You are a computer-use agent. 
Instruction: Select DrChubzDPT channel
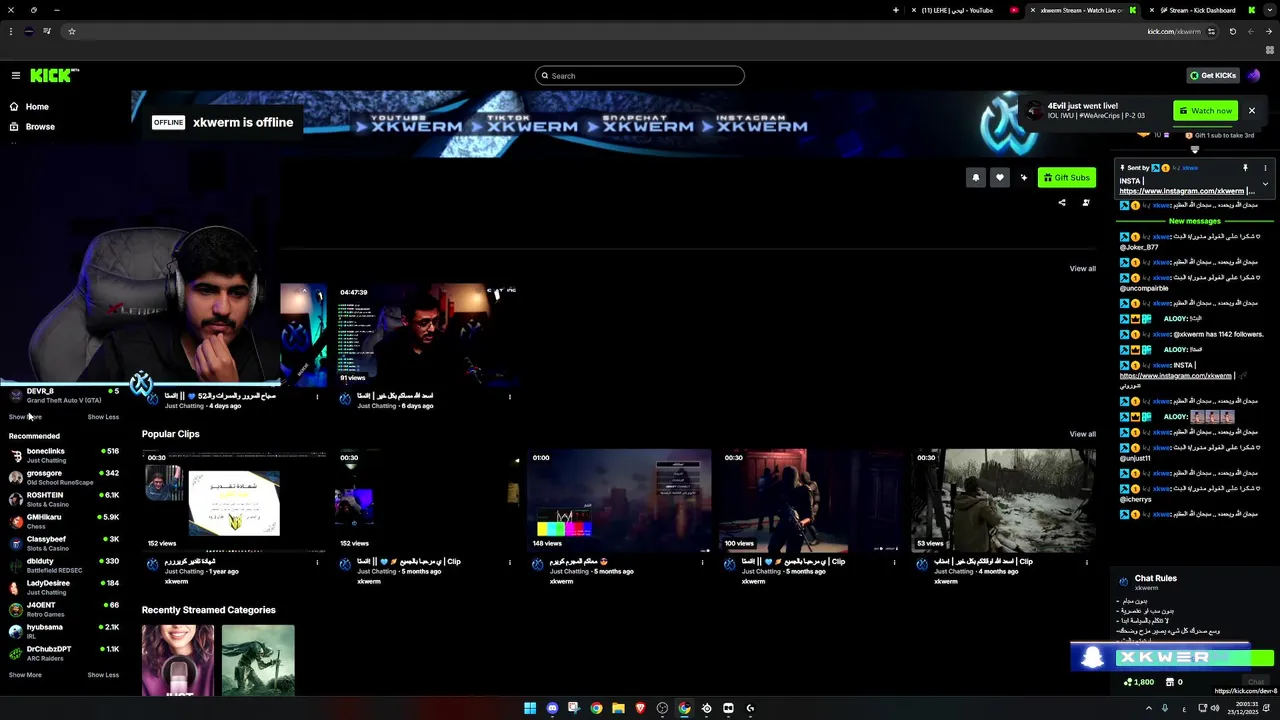(64, 653)
